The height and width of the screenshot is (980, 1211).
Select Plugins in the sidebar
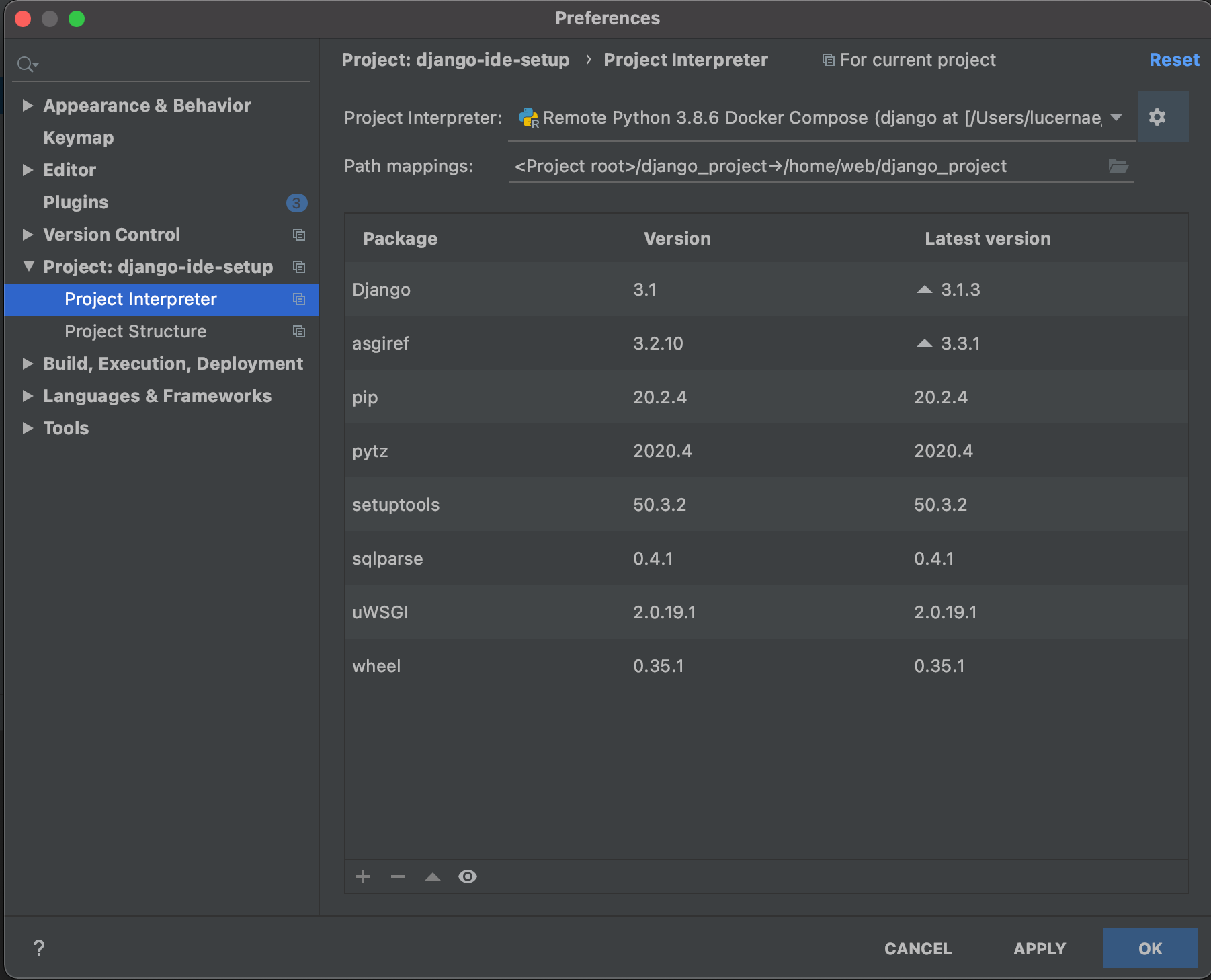pos(76,202)
